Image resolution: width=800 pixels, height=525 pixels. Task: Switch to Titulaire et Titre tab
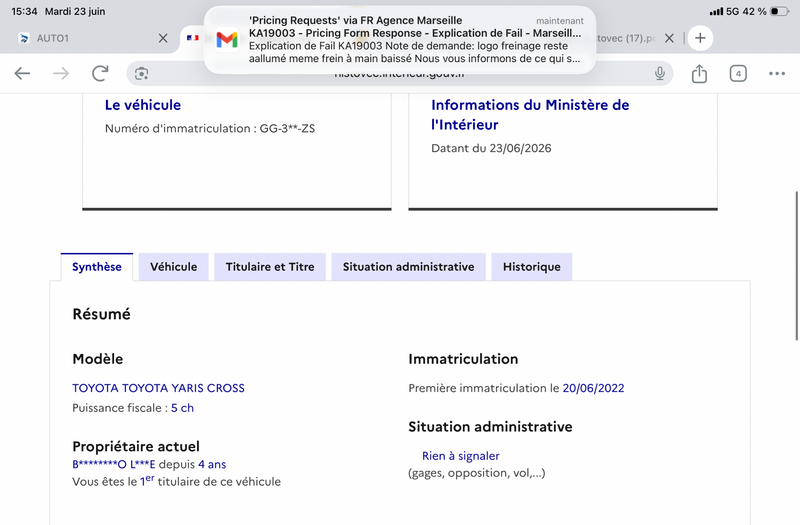pos(270,267)
